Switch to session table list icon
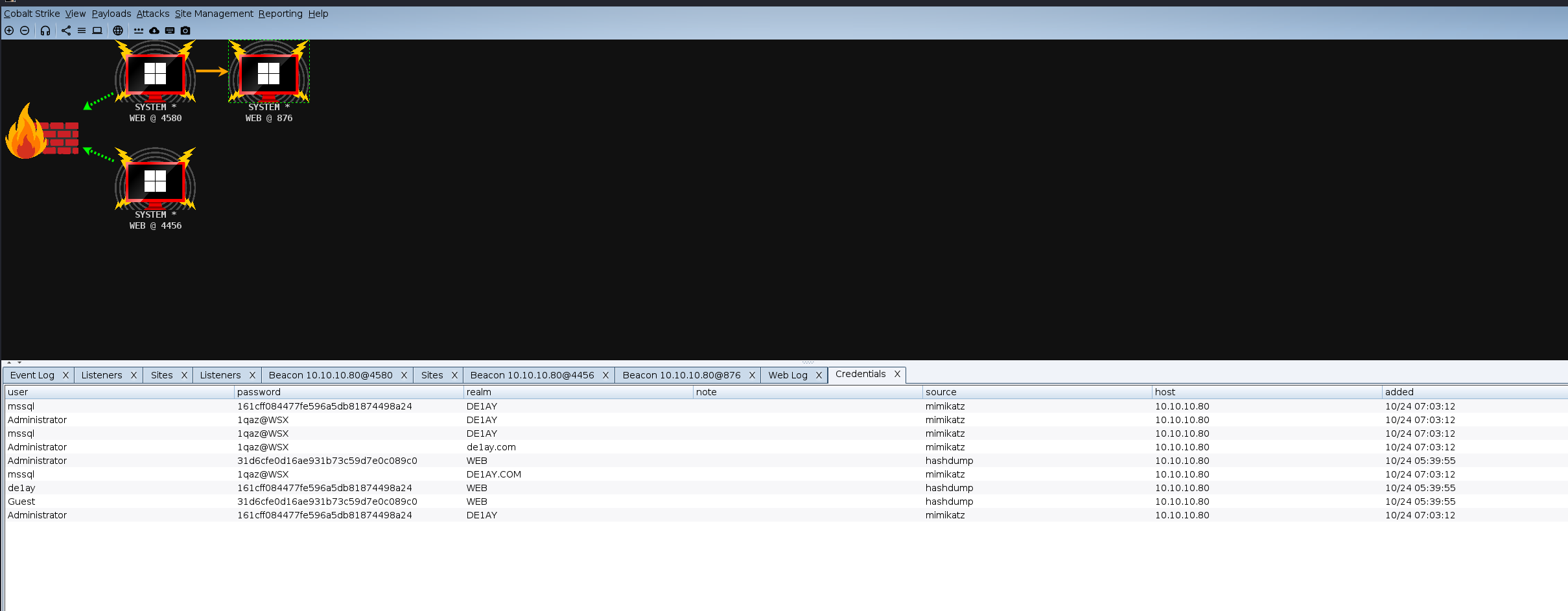 pos(82,30)
